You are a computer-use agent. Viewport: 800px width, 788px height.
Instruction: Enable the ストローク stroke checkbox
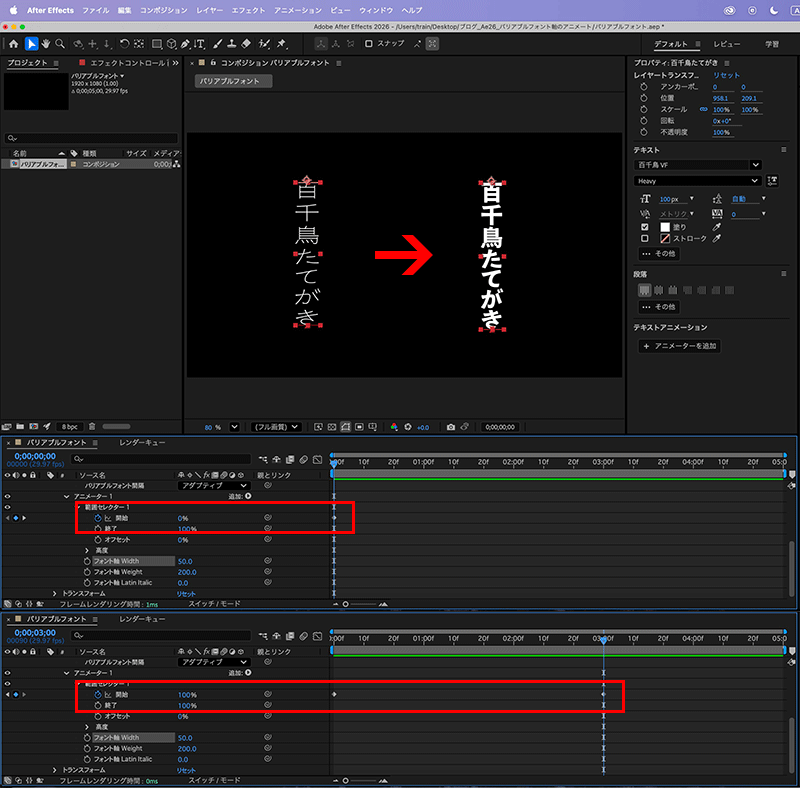644,239
